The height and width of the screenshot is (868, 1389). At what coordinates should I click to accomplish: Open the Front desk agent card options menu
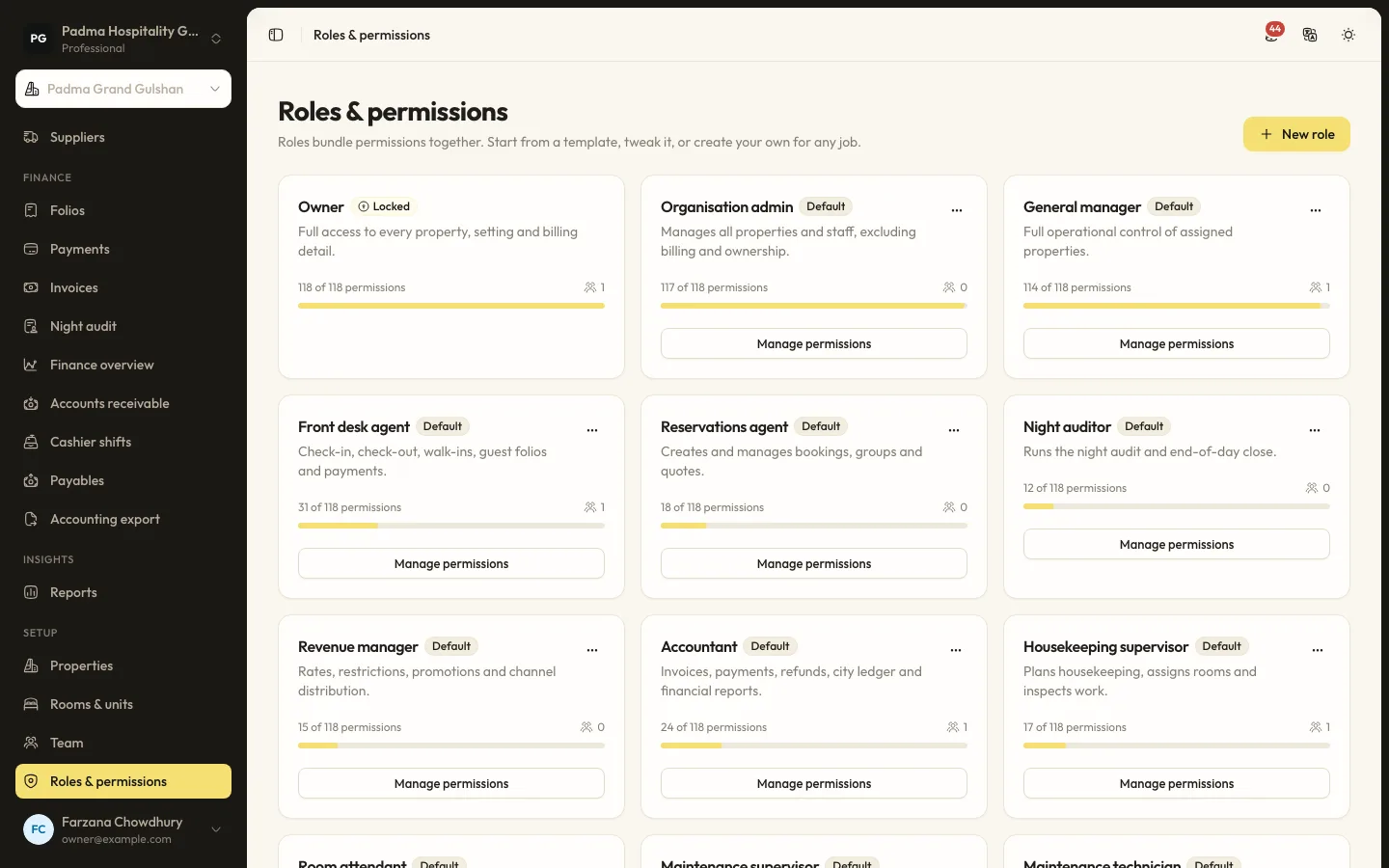[592, 429]
